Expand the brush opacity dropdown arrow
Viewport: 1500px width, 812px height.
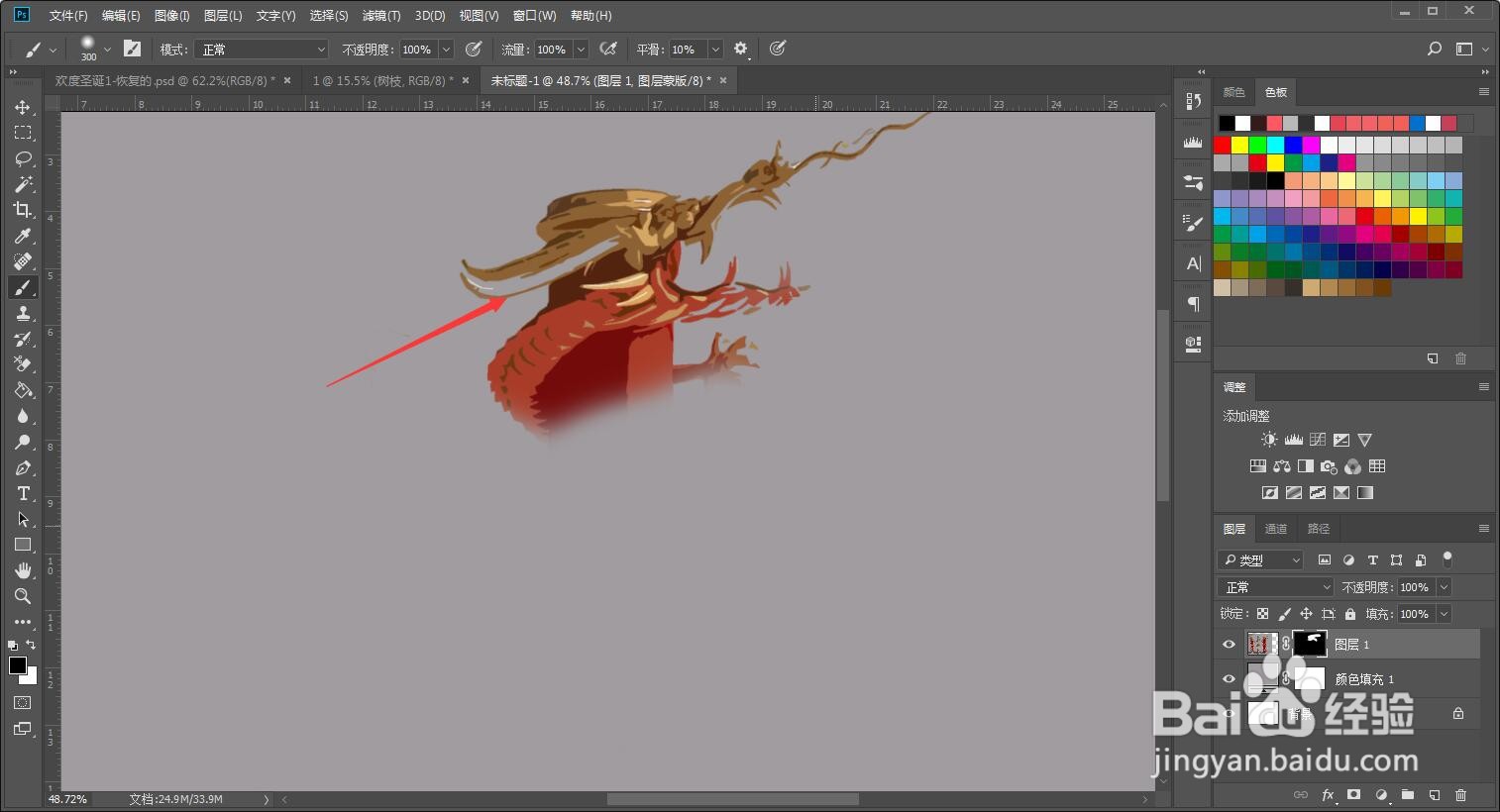pyautogui.click(x=446, y=50)
